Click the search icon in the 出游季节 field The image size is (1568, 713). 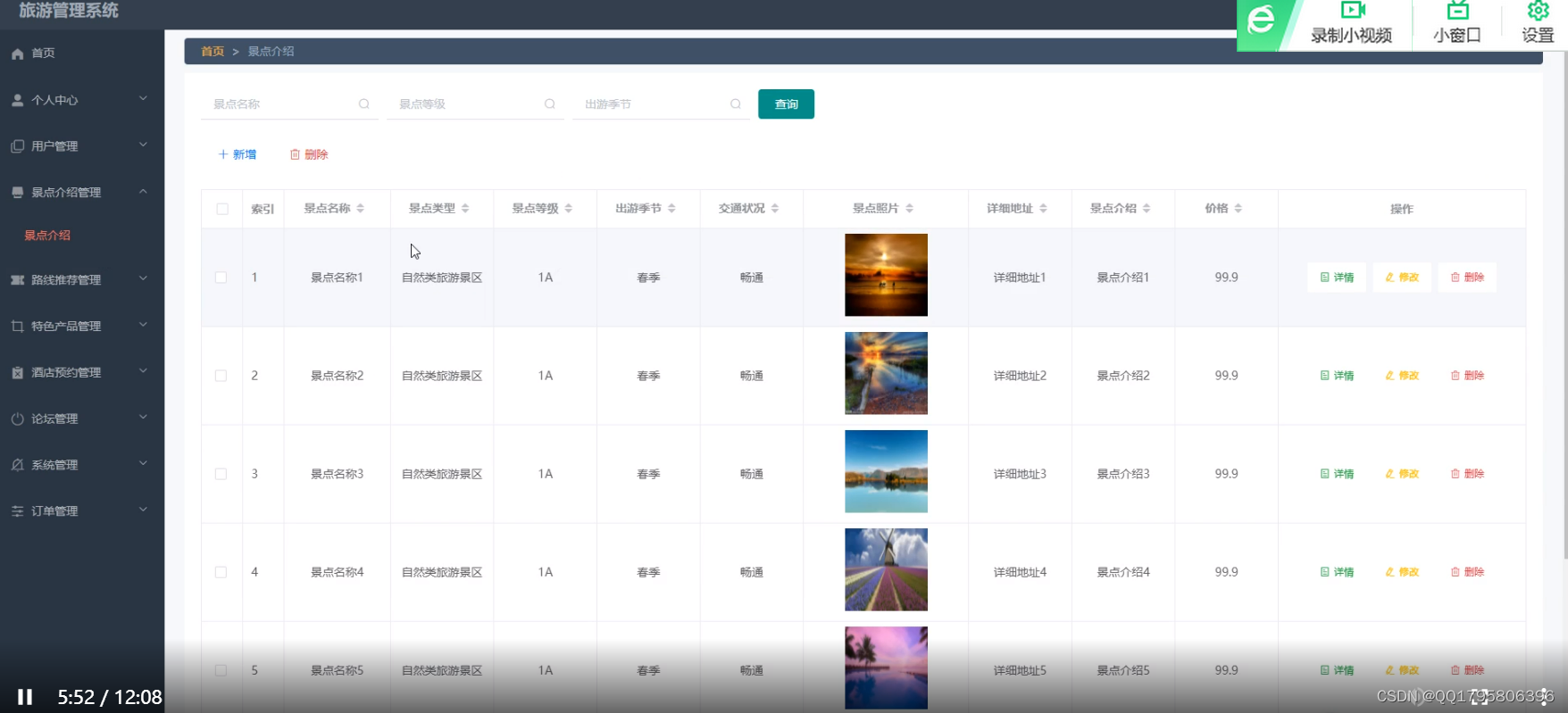[736, 104]
